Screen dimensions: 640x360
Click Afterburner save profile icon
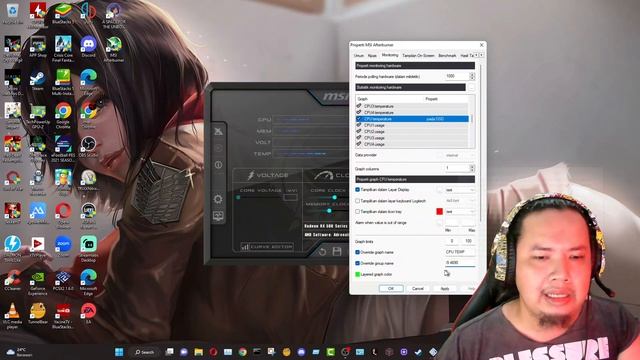coord(337,251)
